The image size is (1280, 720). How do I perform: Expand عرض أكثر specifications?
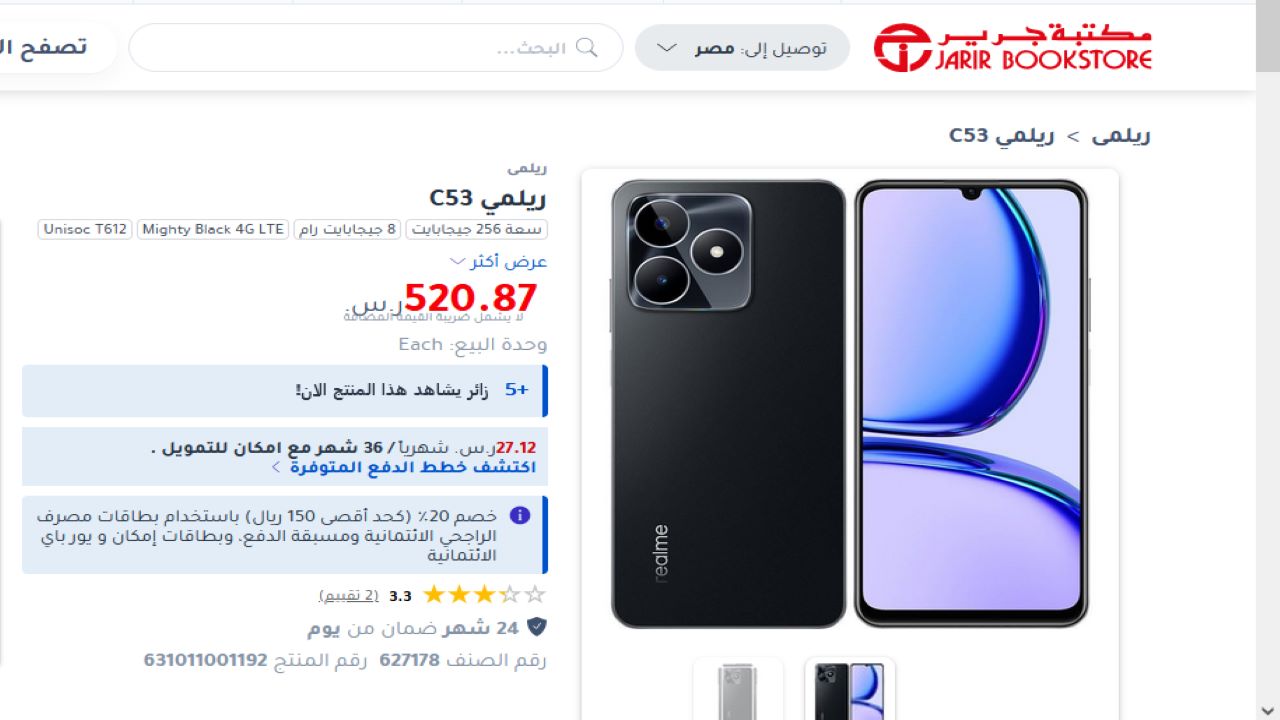click(x=498, y=261)
